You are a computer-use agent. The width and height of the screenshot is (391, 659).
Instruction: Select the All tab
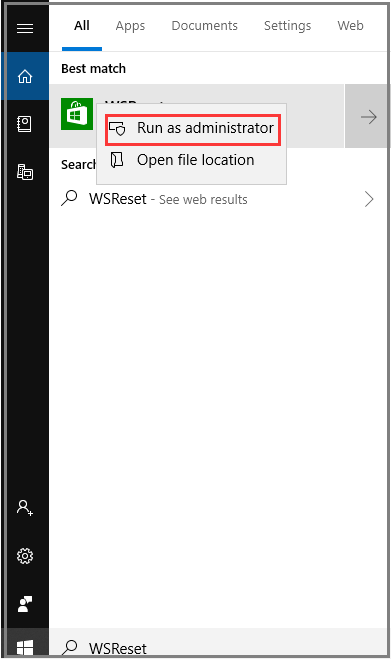(x=82, y=26)
